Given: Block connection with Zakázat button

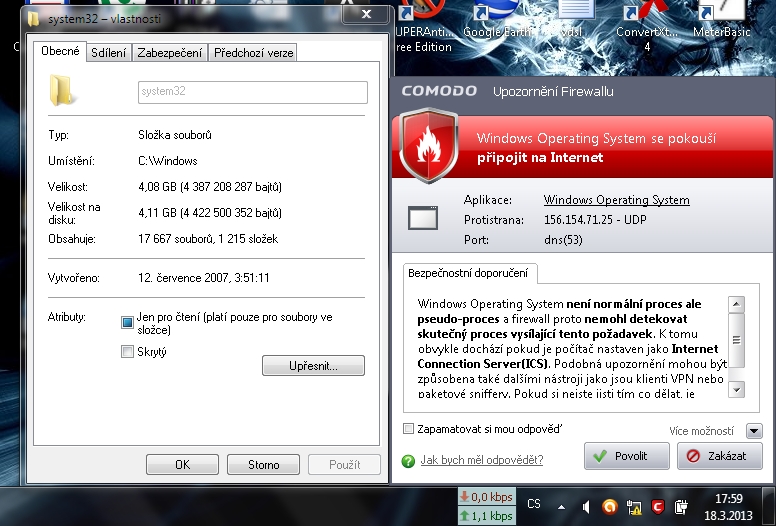Looking at the screenshot, I should (x=720, y=456).
